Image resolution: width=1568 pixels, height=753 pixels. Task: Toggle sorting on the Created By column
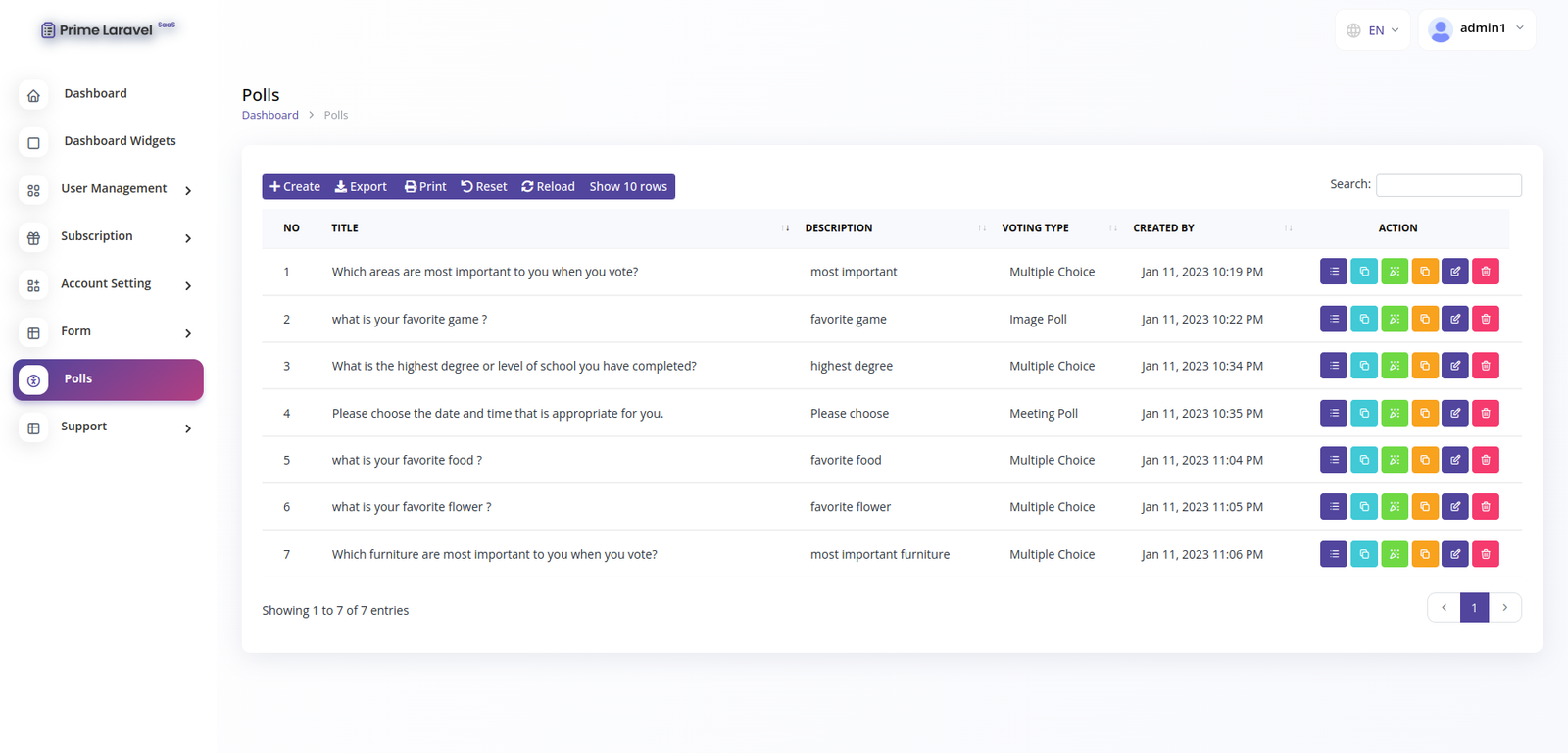pyautogui.click(x=1211, y=228)
